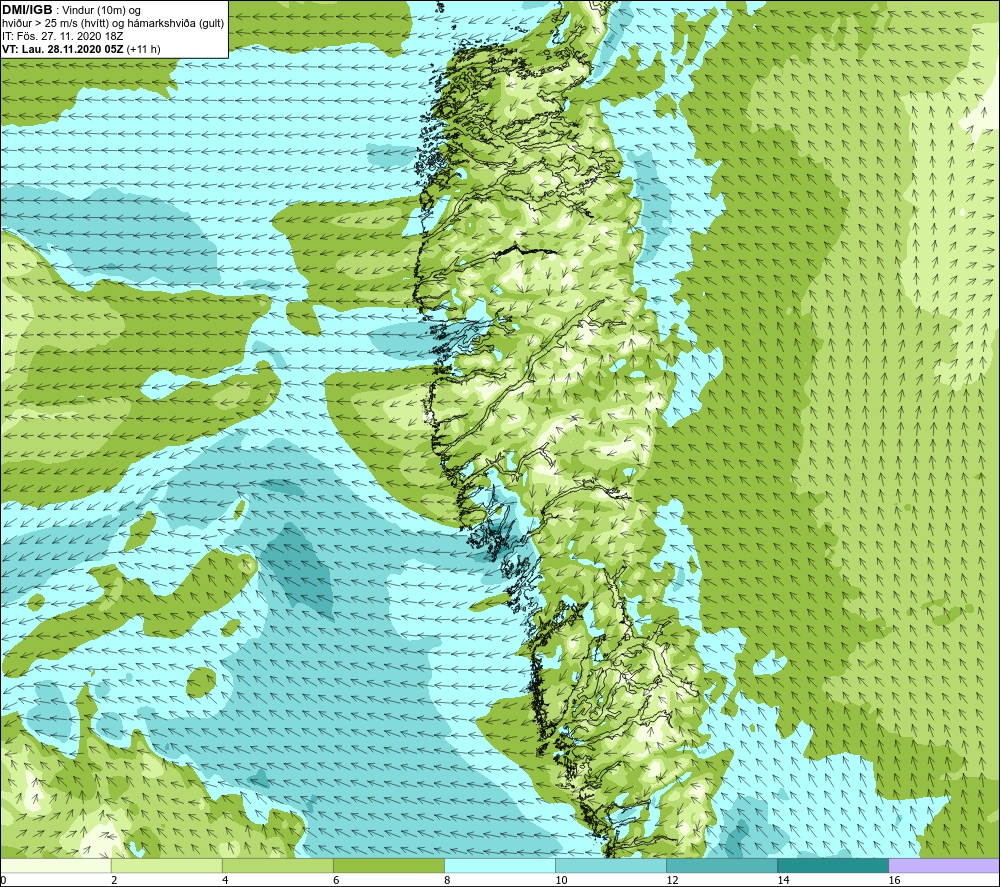The height and width of the screenshot is (887, 1000).
Task: Pick the medium green 4–6 m/s legend swatch
Action: pos(277,866)
